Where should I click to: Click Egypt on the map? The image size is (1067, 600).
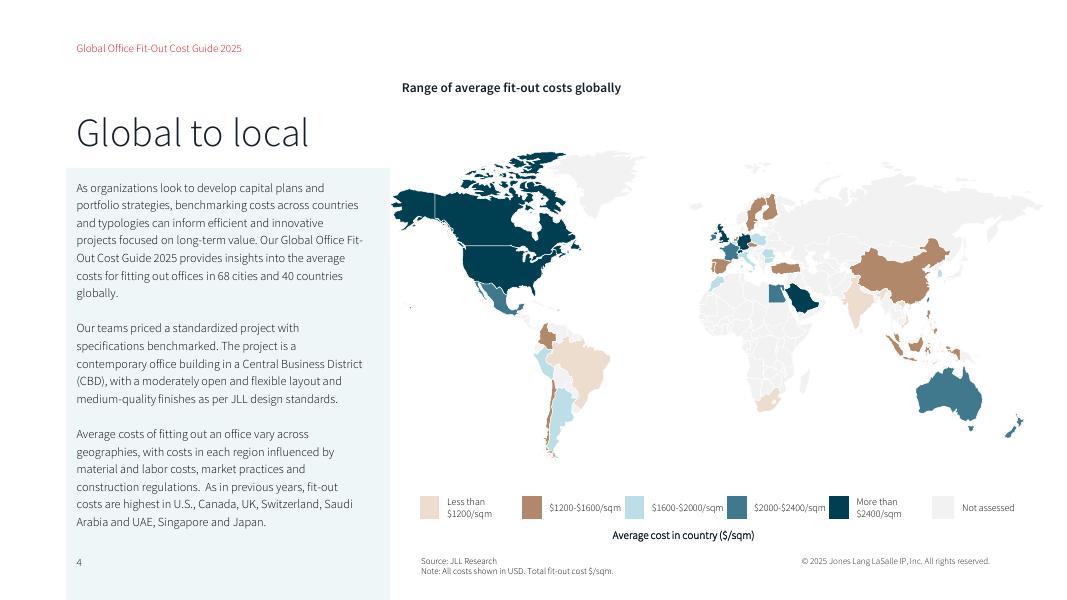pos(776,294)
